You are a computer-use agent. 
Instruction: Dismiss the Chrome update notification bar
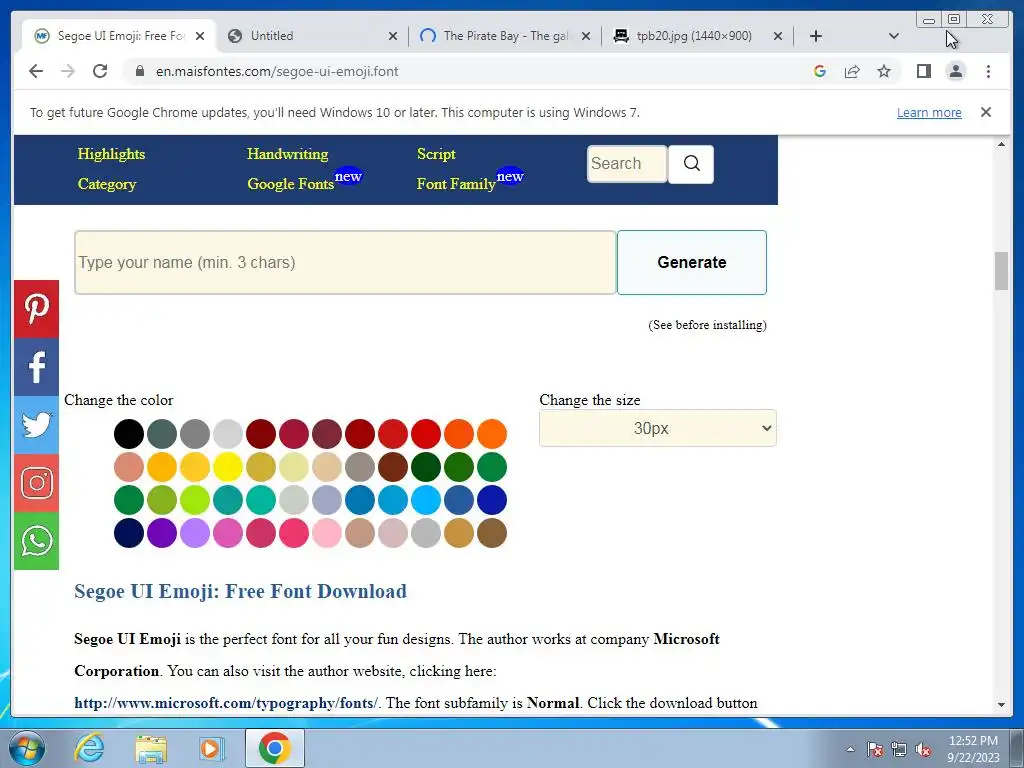[985, 112]
